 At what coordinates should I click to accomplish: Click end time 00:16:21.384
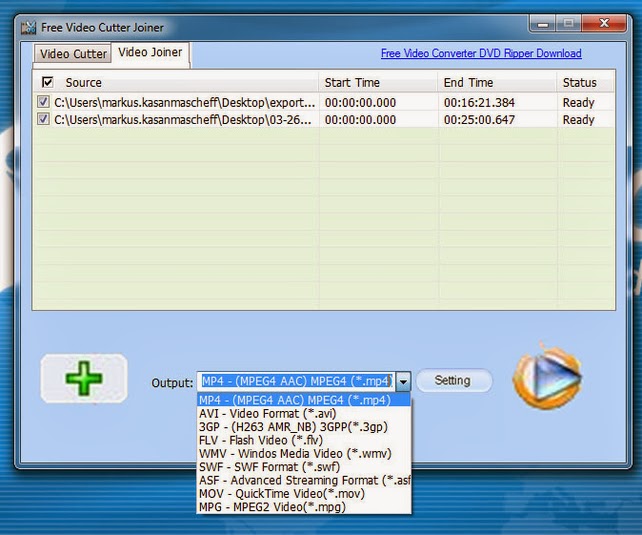point(479,102)
